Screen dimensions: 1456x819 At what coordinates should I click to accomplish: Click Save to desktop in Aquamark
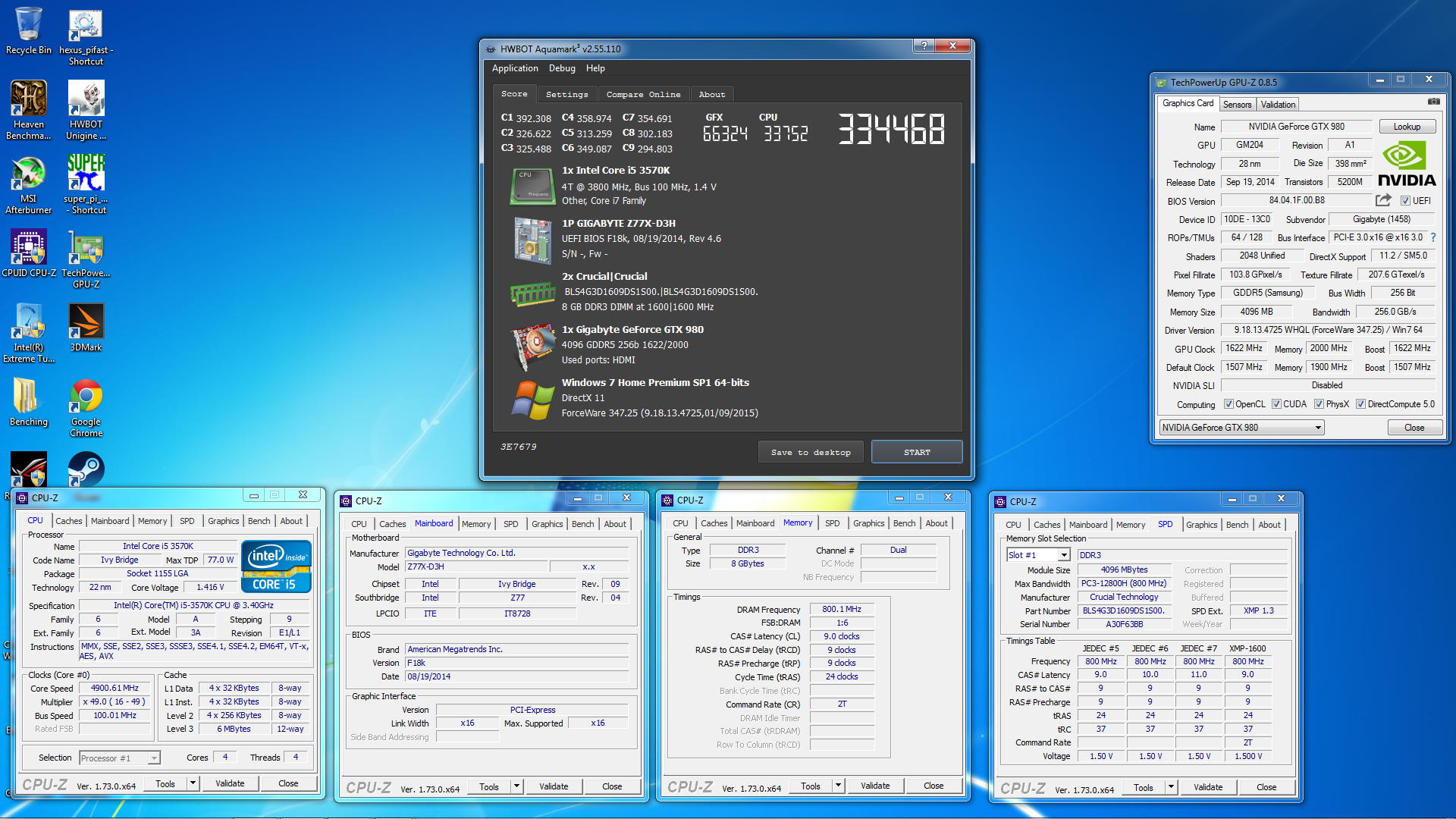click(811, 452)
